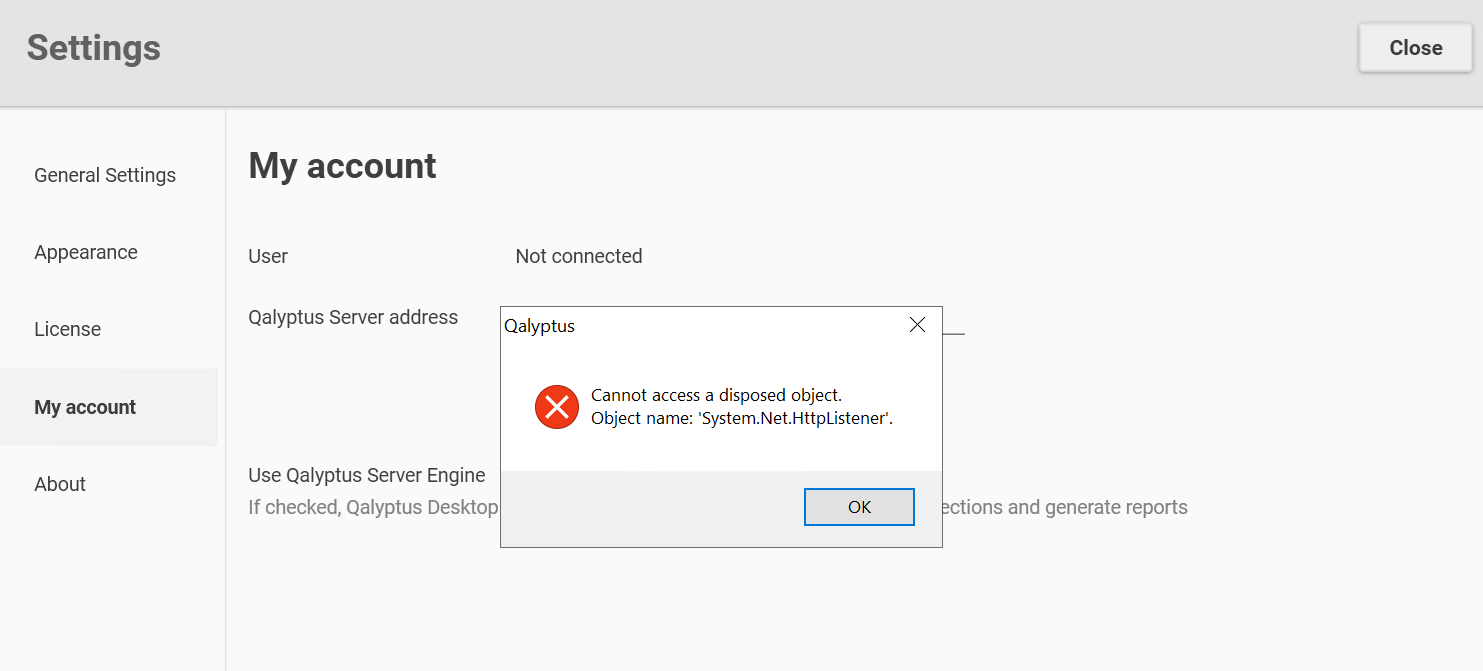The width and height of the screenshot is (1483, 671).
Task: Click the User label on the account page
Action: tap(267, 256)
